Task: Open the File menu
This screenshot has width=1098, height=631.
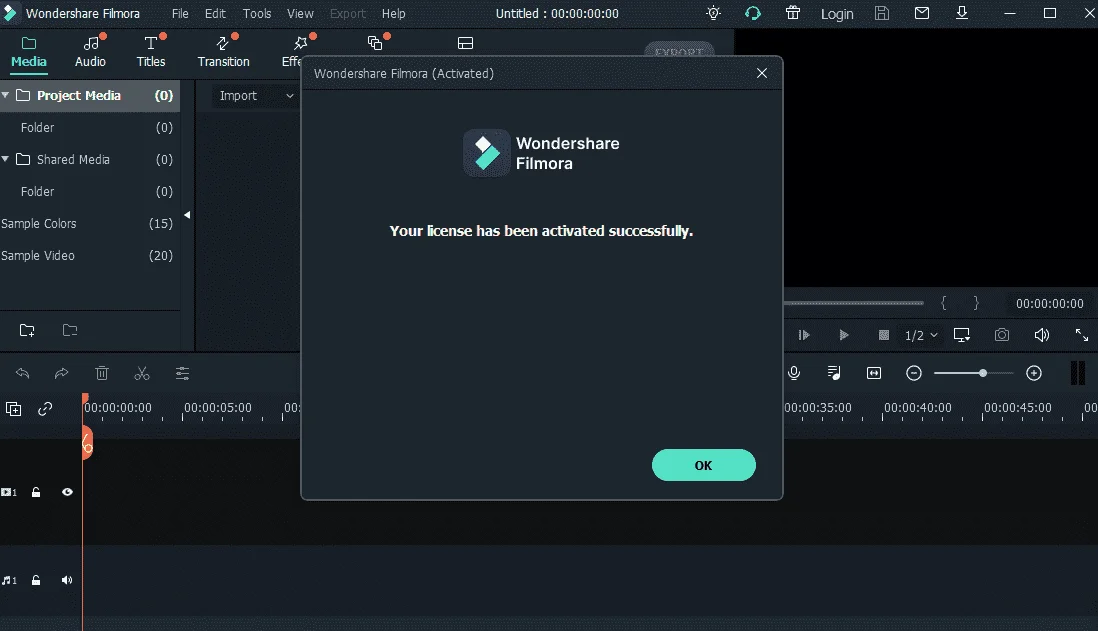Action: pos(180,13)
